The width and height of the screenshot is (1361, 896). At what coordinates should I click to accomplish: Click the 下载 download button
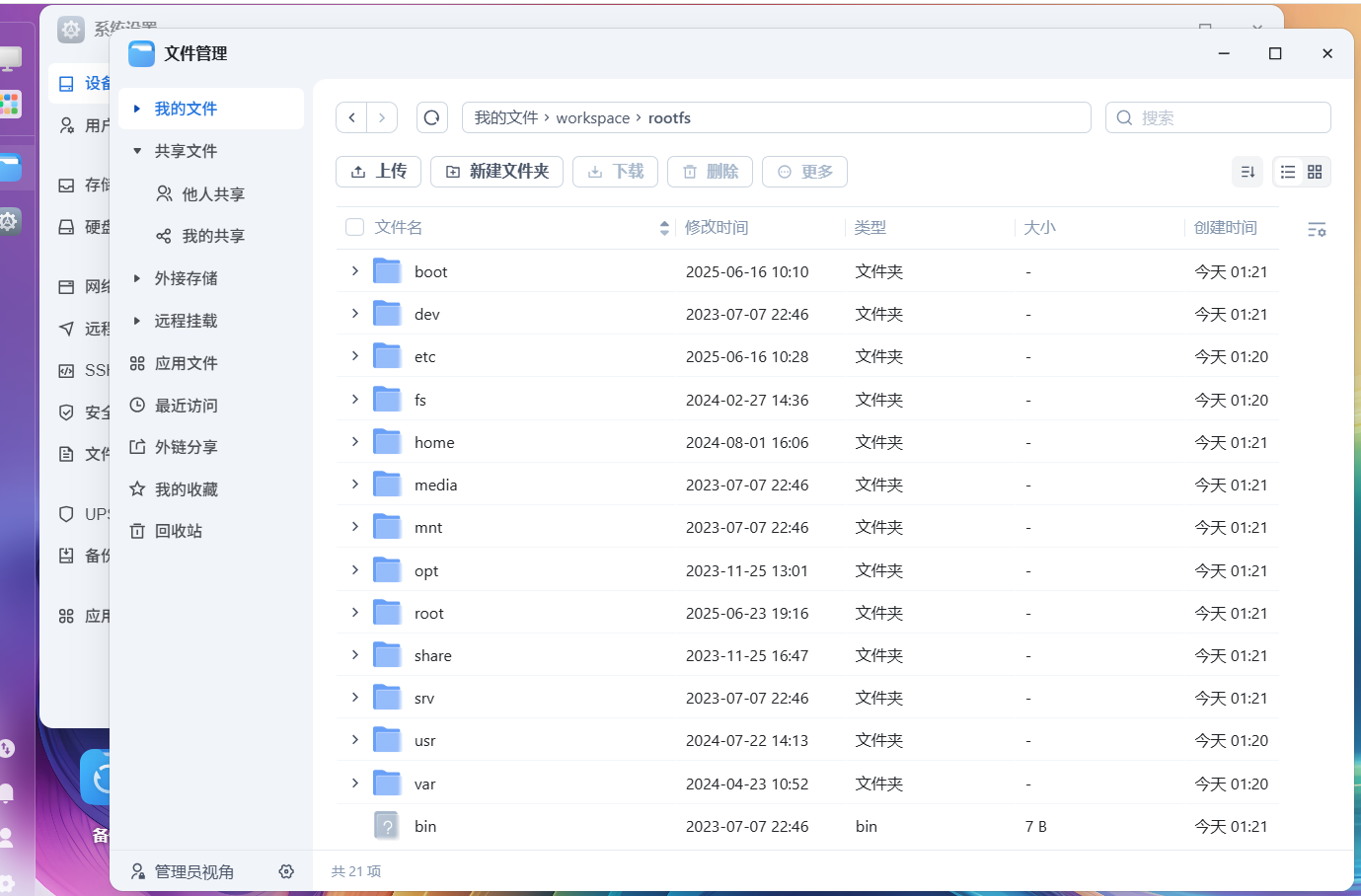point(616,172)
